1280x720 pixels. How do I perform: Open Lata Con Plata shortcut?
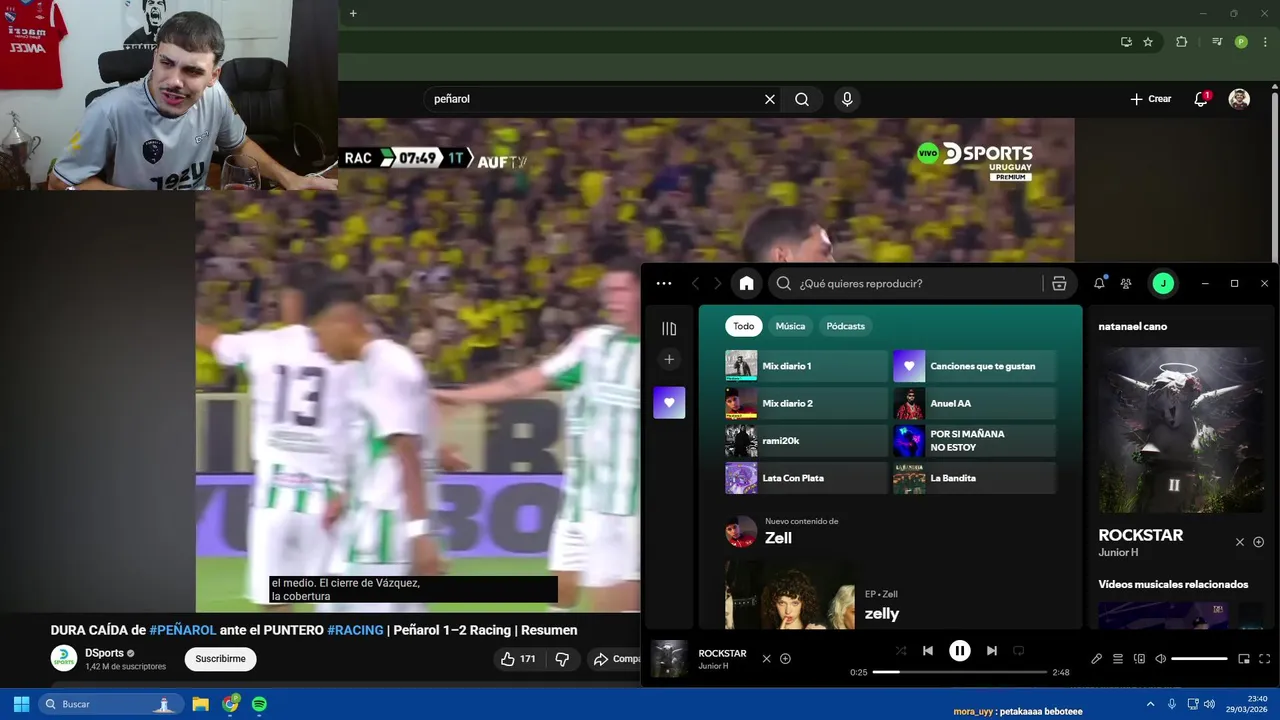pyautogui.click(x=806, y=478)
